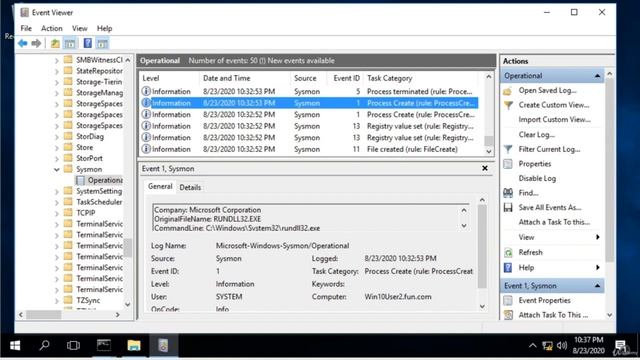The width and height of the screenshot is (640, 360).
Task: Open the Command Prompt taskbar icon
Action: point(104,346)
